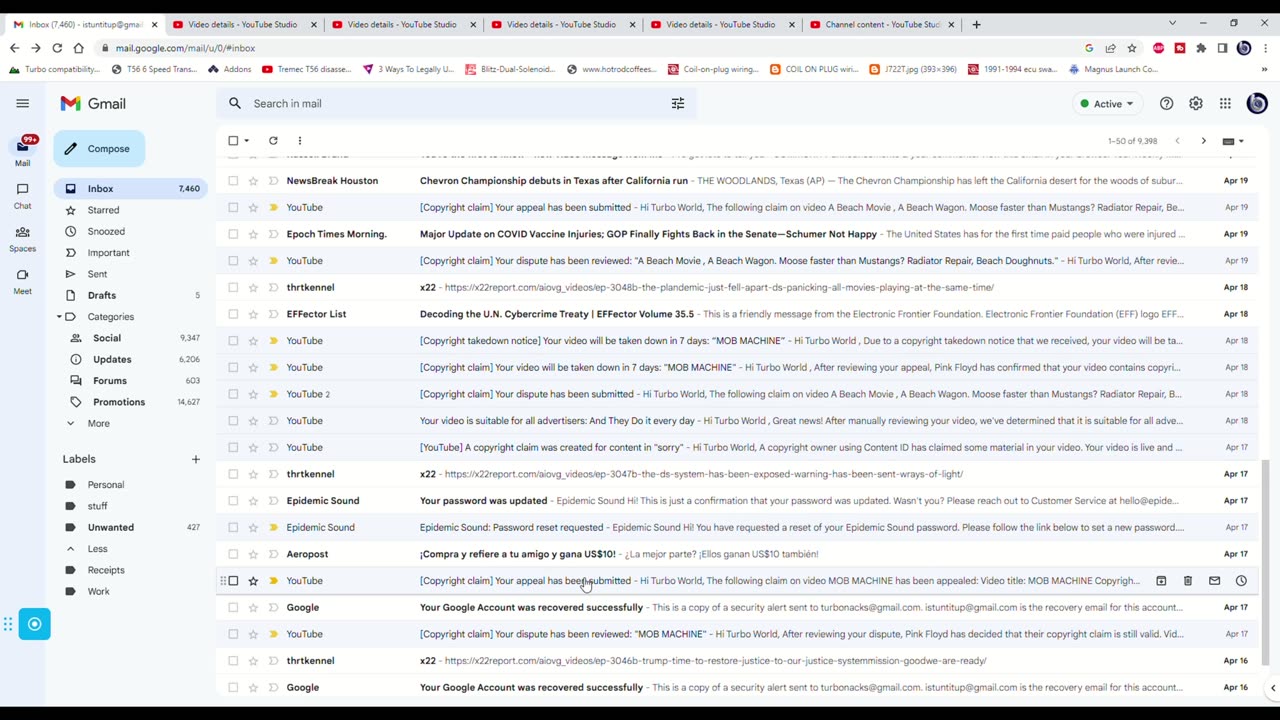Archive the hovered MOB MACHINE appeal email
Viewport: 1280px width, 720px height.
tap(1161, 581)
